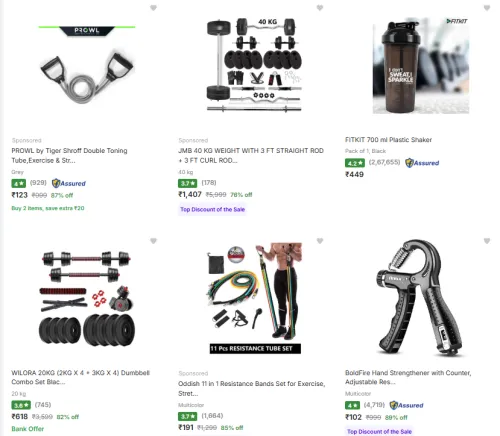View 11 Pcs resistance tube set image
Viewport: 500px width, 436px height.
coord(254,298)
